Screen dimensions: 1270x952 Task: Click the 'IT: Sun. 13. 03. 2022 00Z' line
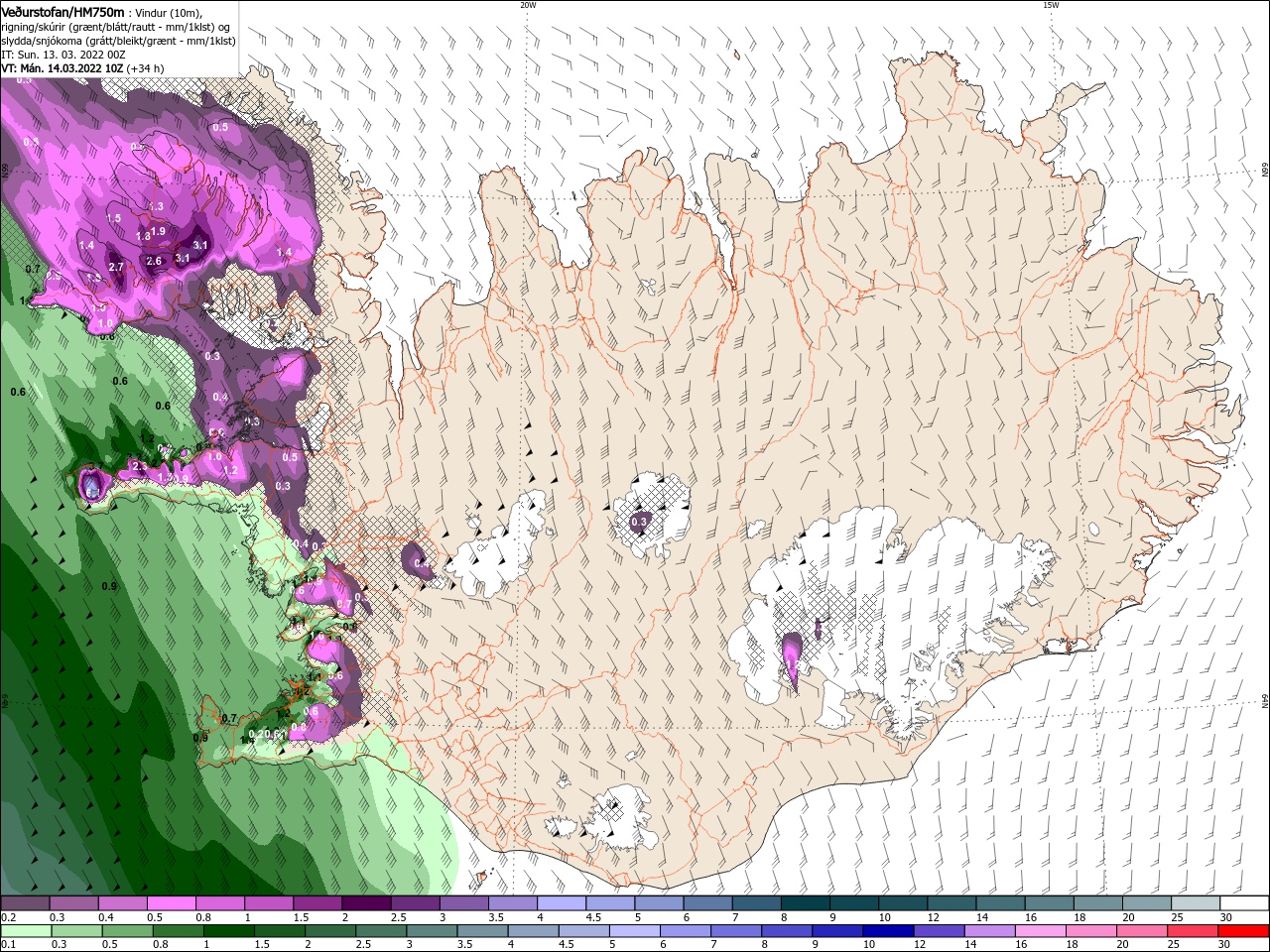[x=63, y=55]
